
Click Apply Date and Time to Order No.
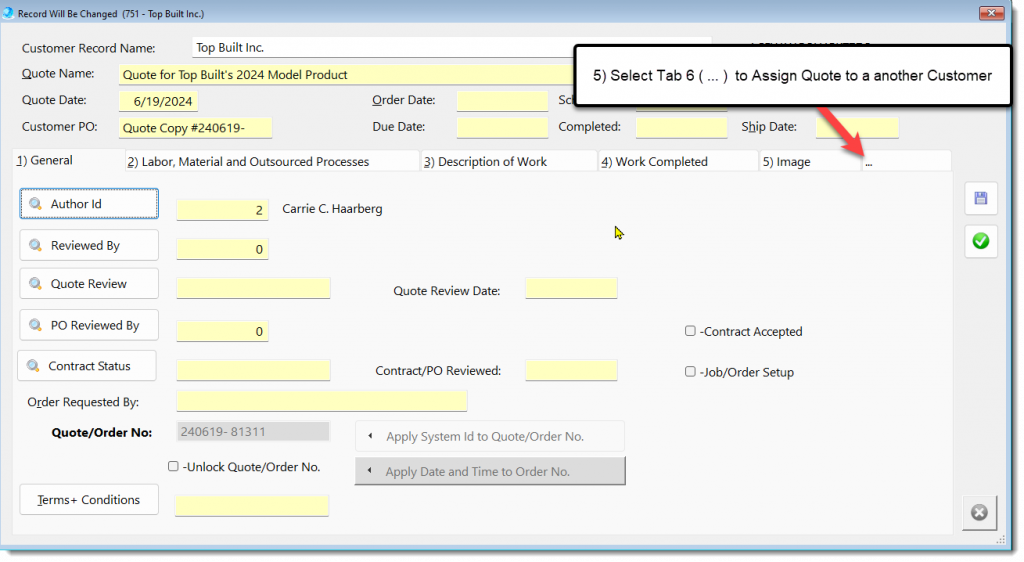pos(490,471)
